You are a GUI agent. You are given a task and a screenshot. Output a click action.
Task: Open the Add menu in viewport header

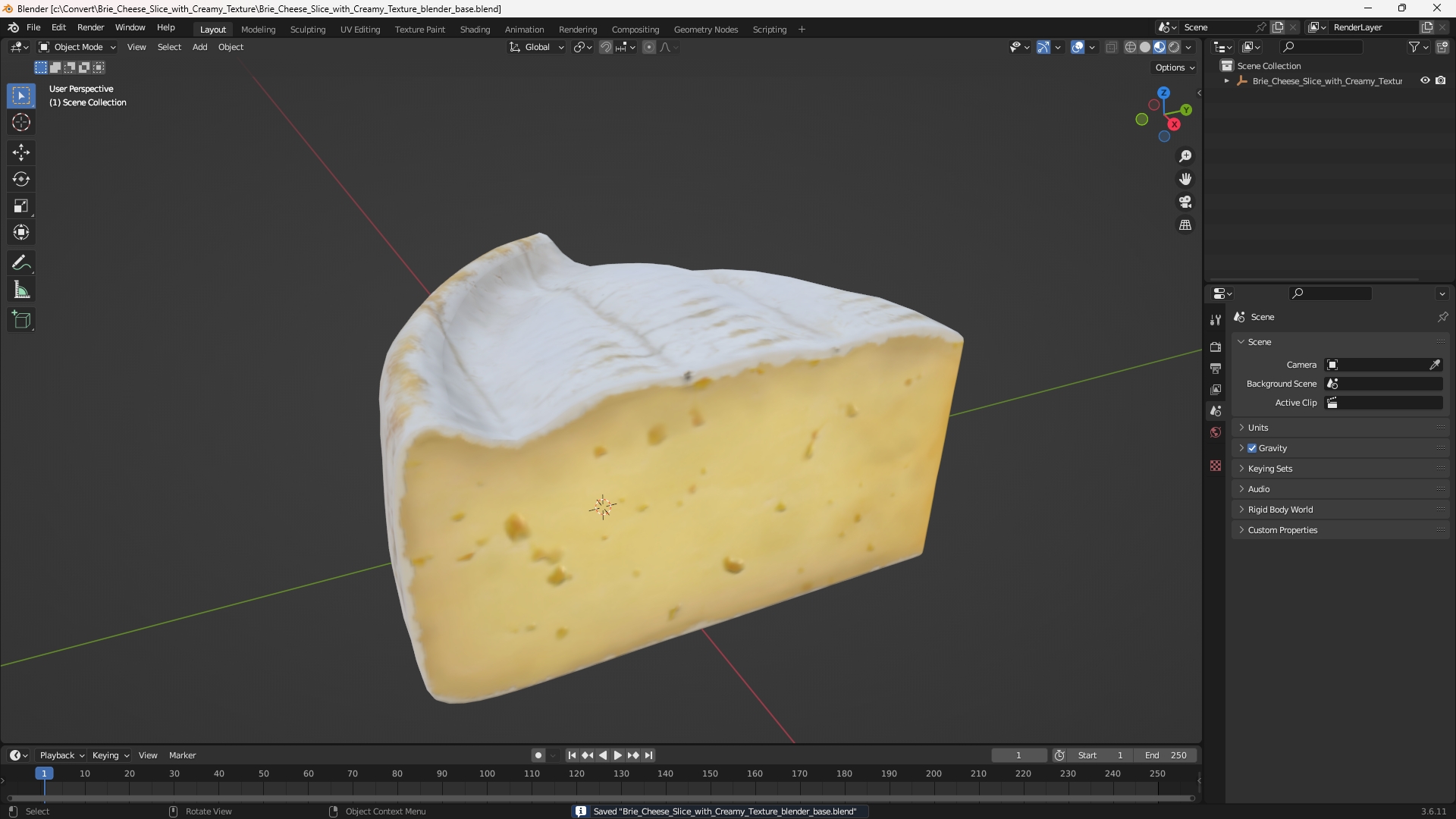199,47
